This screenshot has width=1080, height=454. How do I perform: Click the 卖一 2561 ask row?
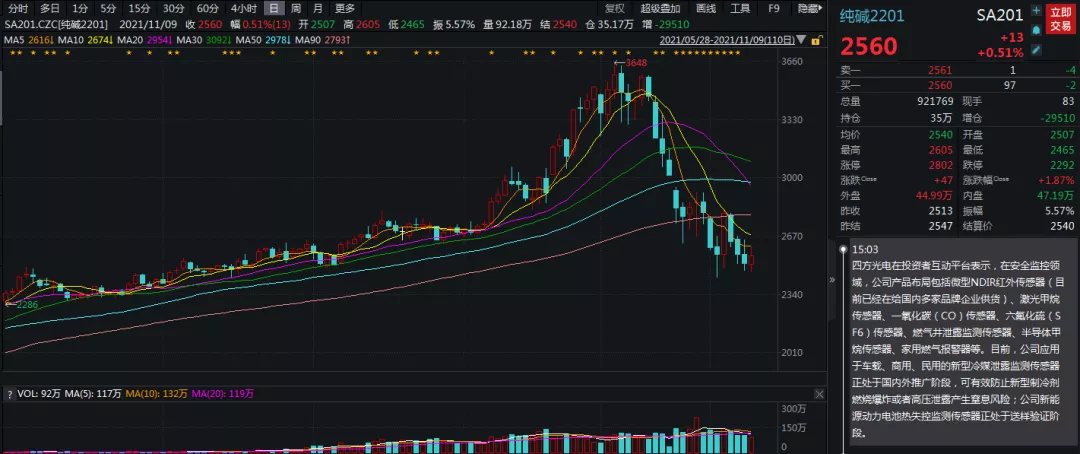(x=957, y=70)
